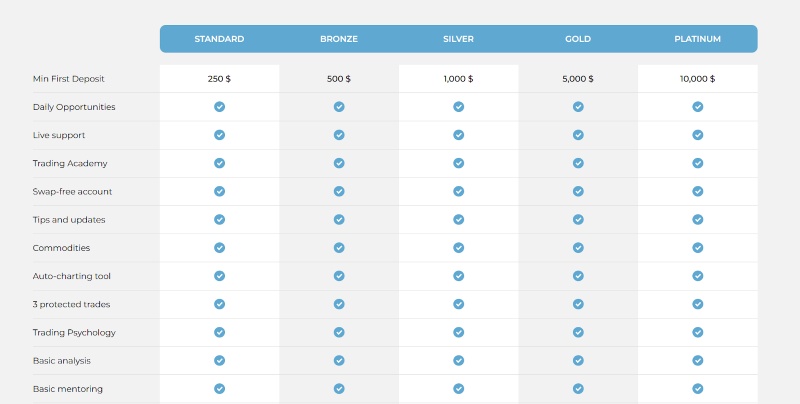Click the Silver column Trading Academy checkmark

coord(458,163)
